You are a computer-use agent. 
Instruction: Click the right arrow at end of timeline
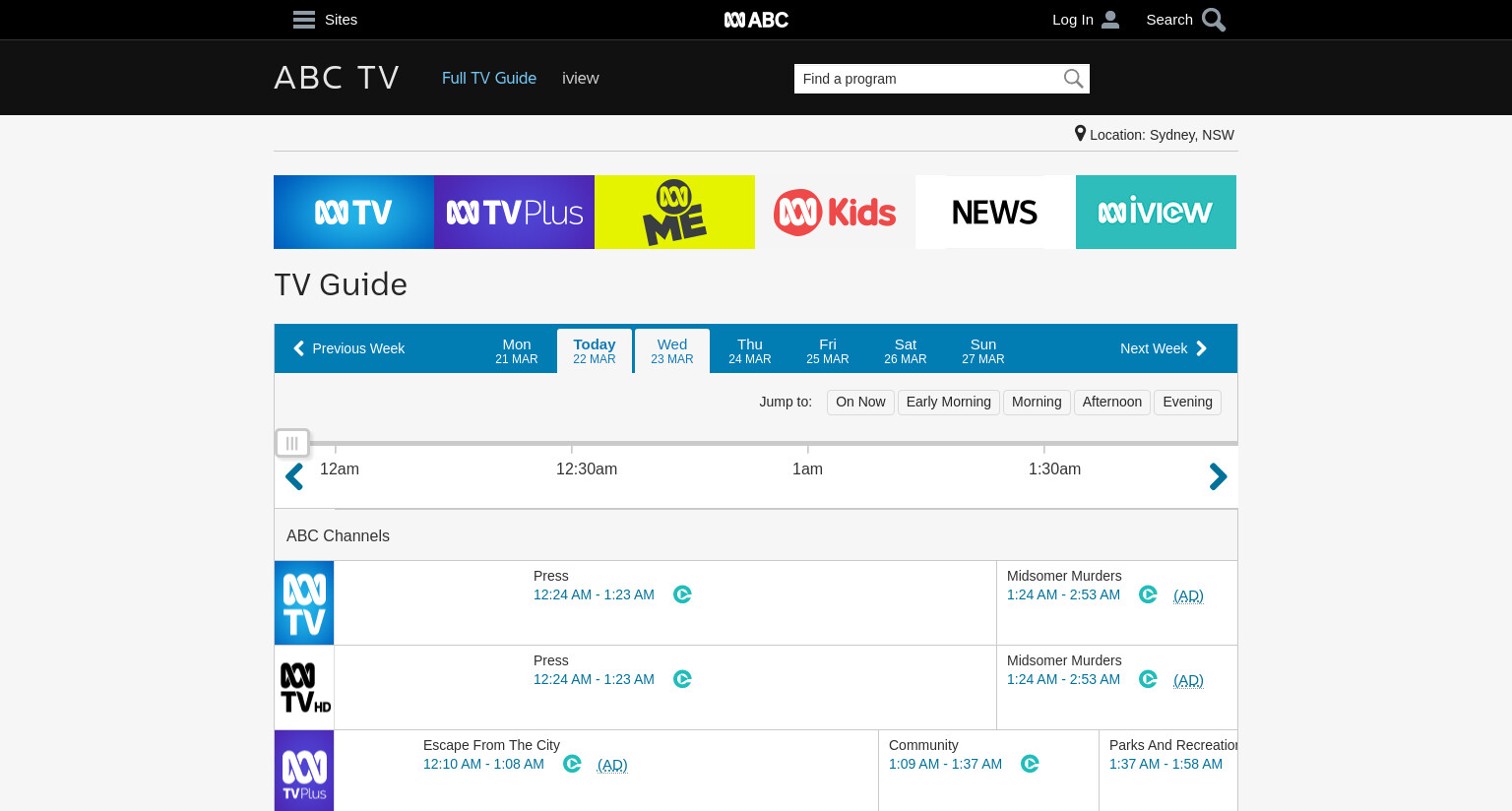[x=1218, y=476]
